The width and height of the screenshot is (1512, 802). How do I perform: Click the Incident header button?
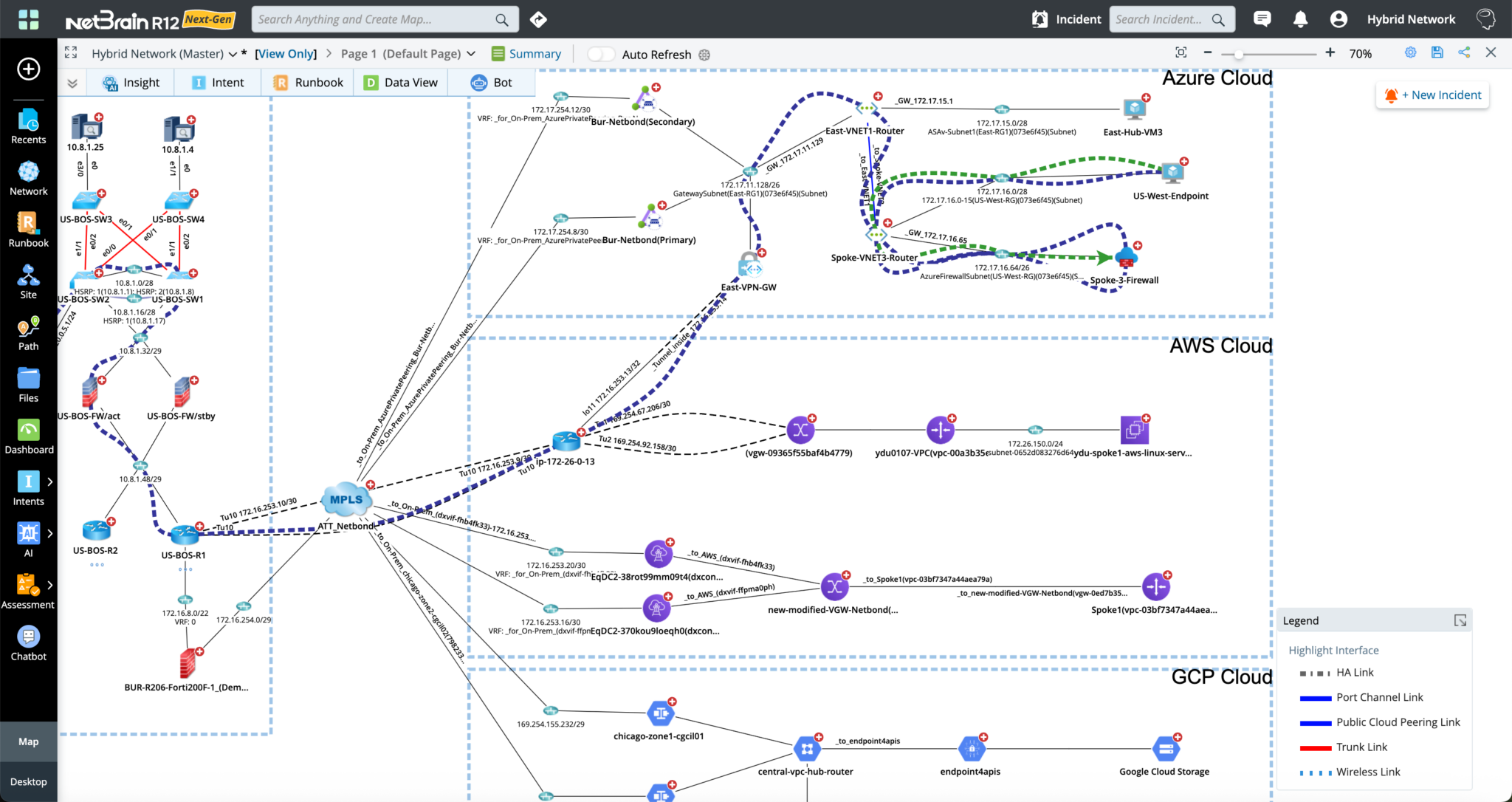(1066, 19)
